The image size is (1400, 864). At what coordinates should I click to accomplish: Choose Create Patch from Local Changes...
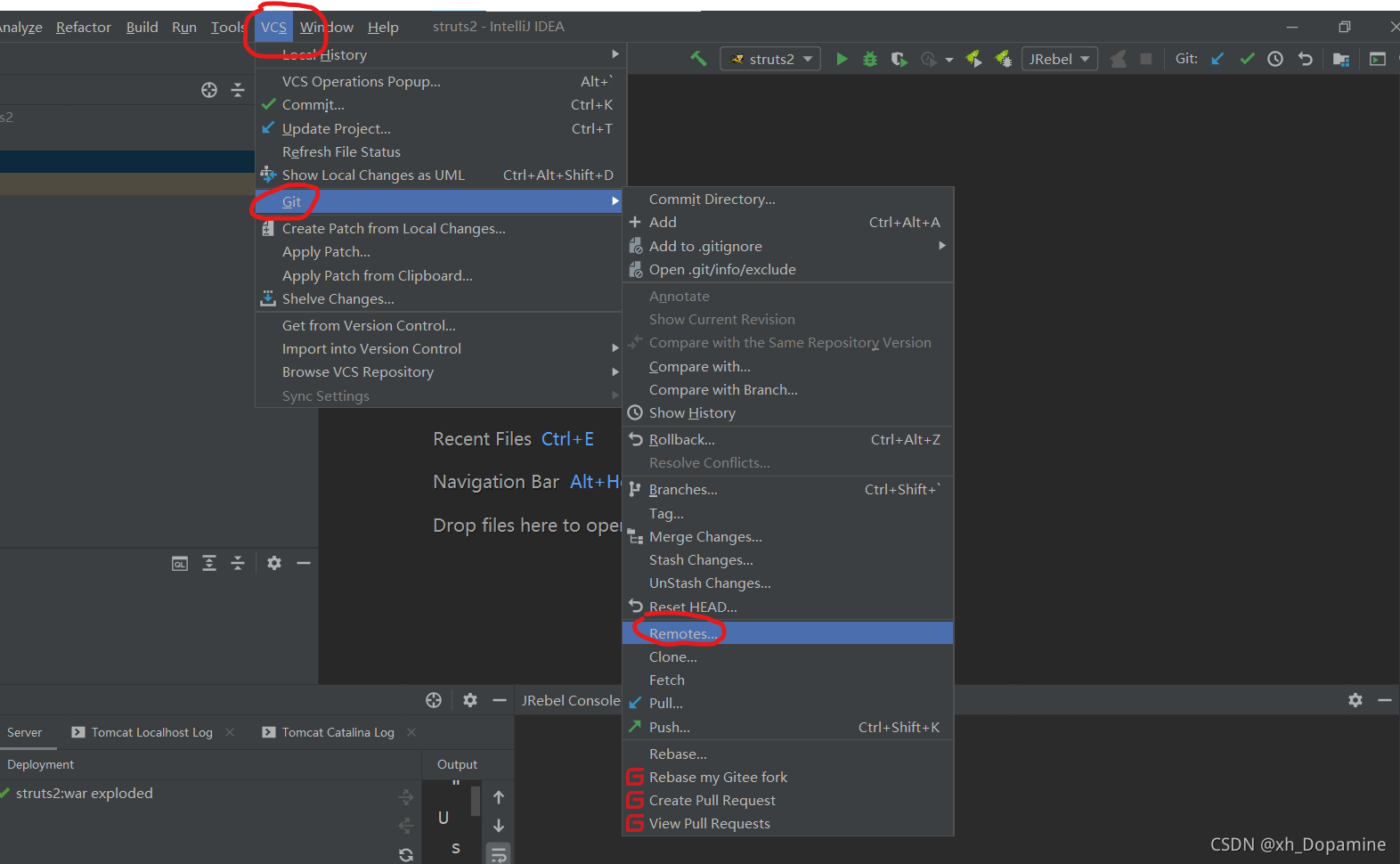(438, 229)
